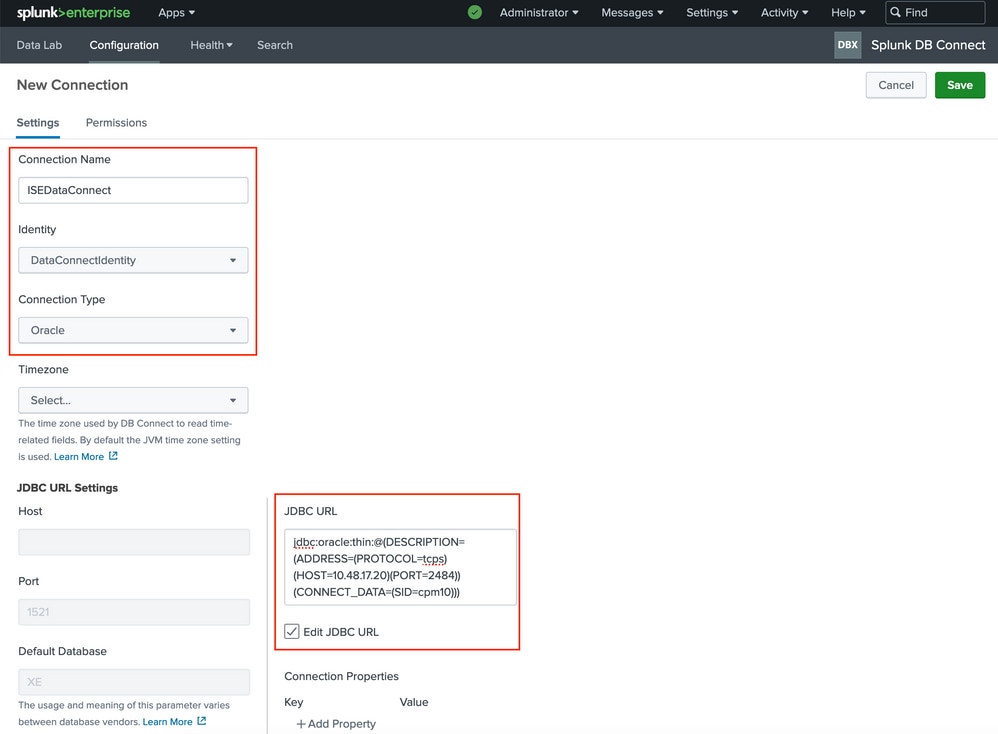Switch to the Permissions tab
Viewport: 998px width, 734px height.
click(116, 122)
